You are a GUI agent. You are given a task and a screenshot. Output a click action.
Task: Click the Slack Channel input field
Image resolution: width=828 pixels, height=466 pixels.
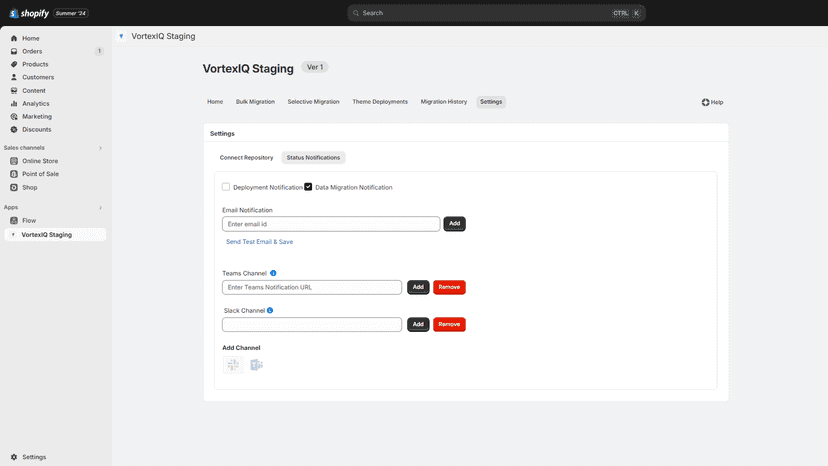tap(312, 324)
